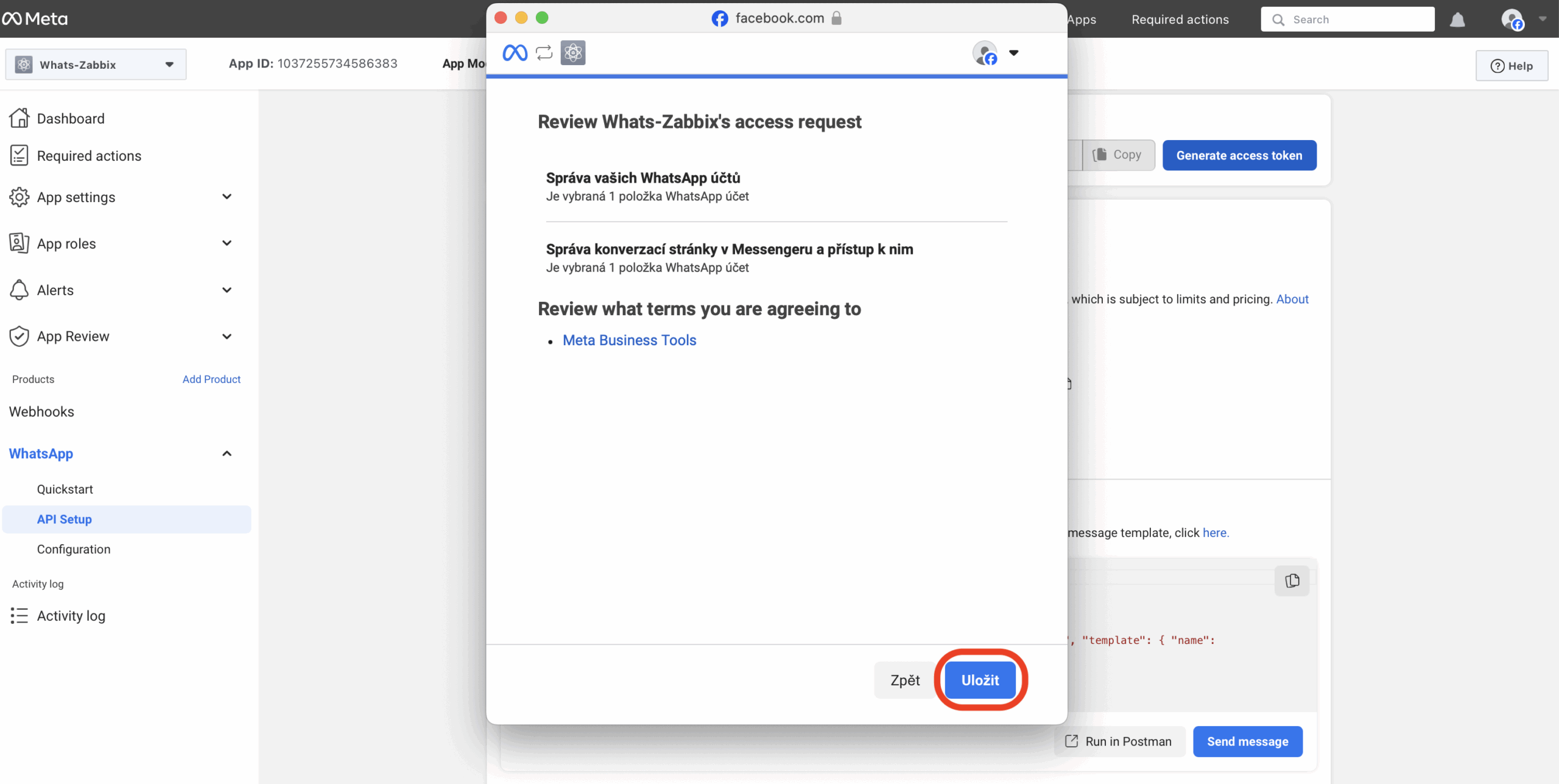Click the Dashboard home icon
The width and height of the screenshot is (1559, 784).
(x=19, y=118)
